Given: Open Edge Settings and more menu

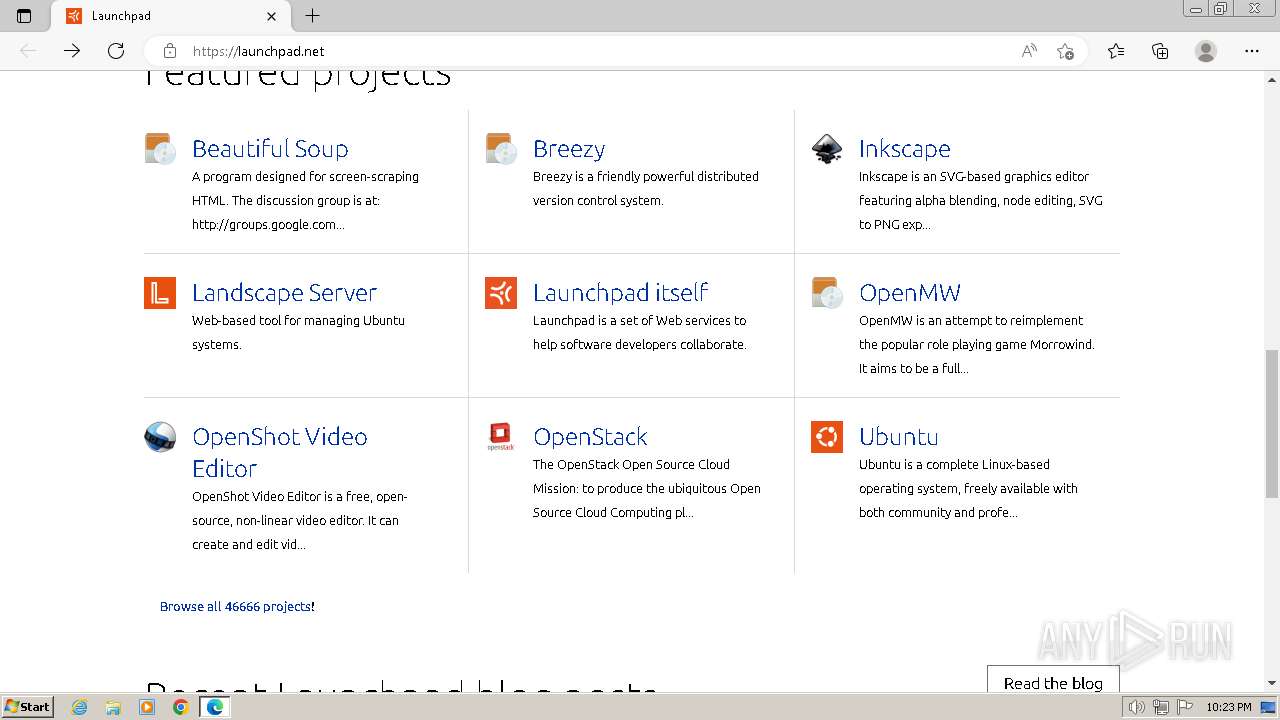Looking at the screenshot, I should 1252,51.
